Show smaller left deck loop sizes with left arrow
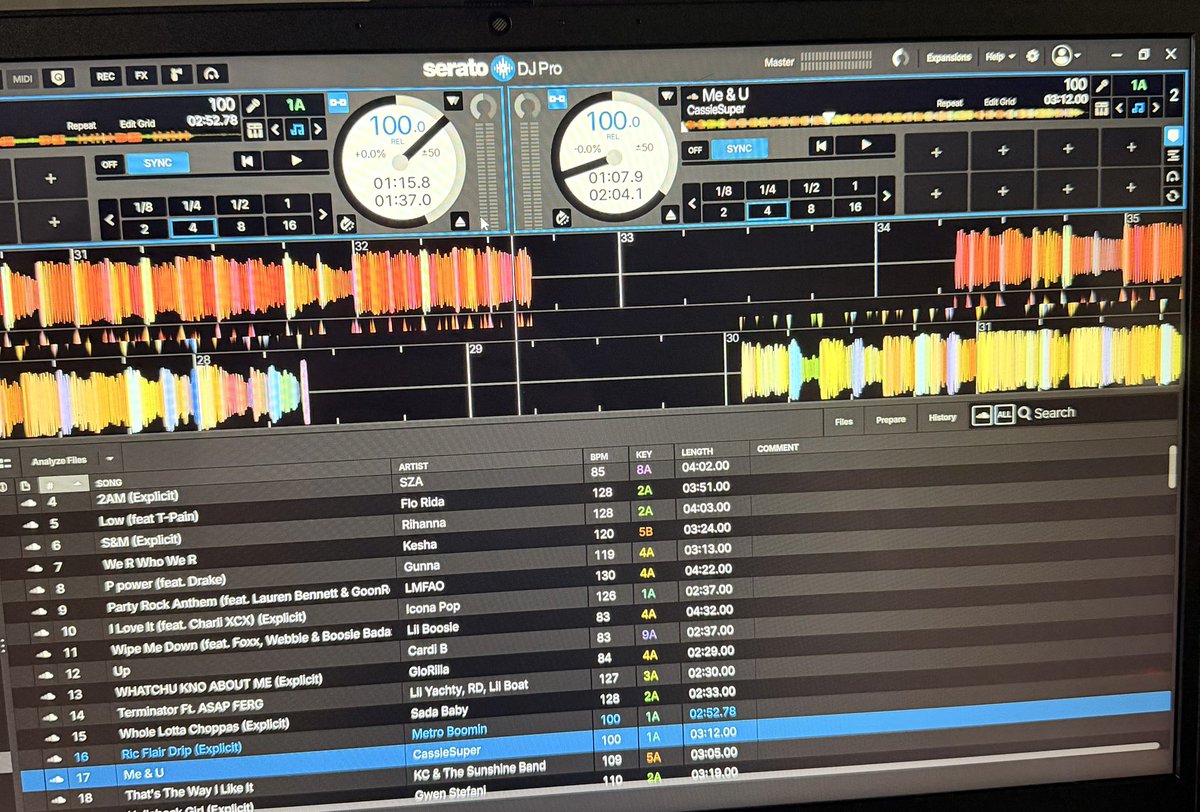The height and width of the screenshot is (812, 1200). click(x=108, y=218)
